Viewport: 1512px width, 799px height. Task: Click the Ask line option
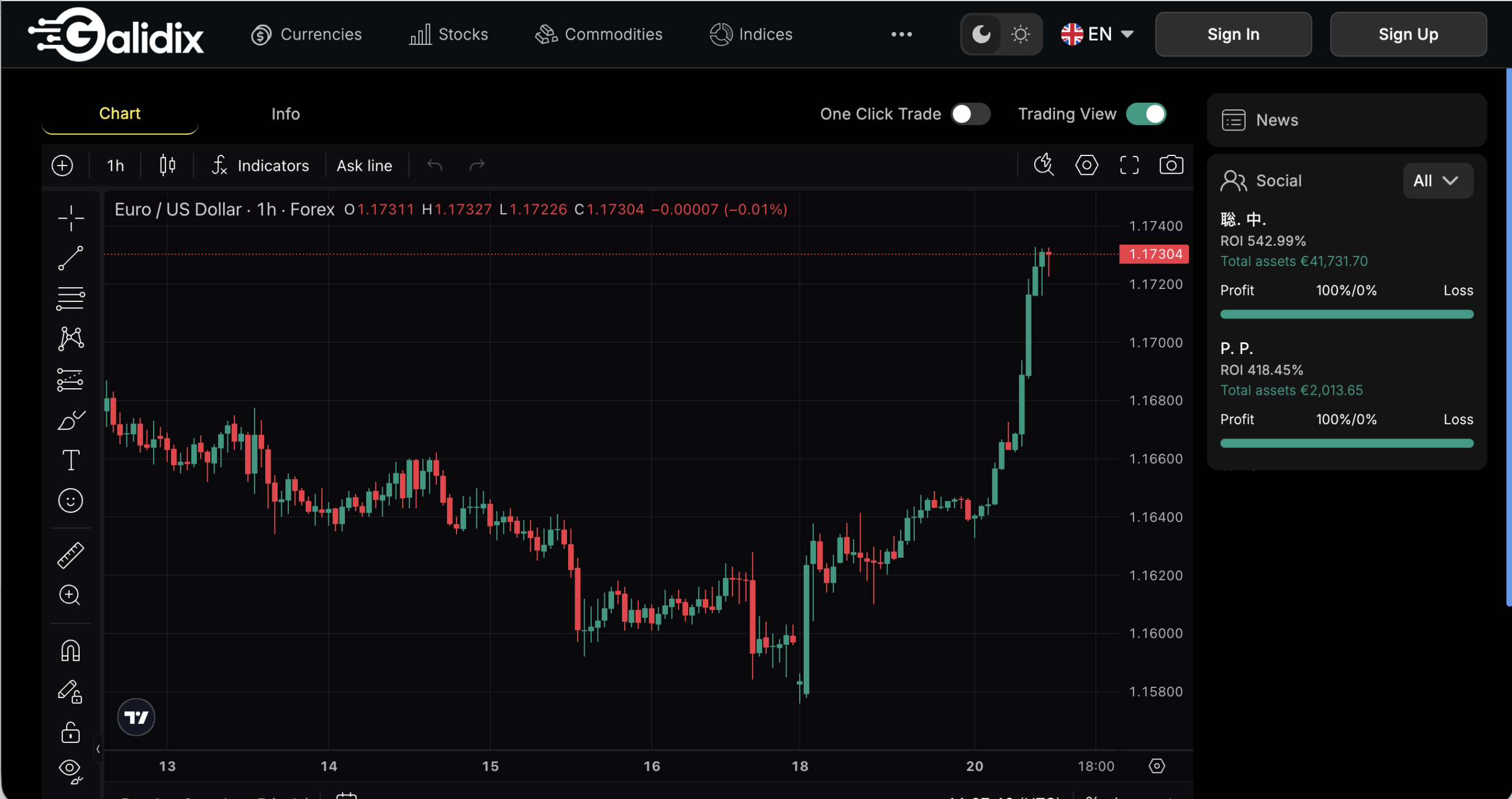click(364, 165)
